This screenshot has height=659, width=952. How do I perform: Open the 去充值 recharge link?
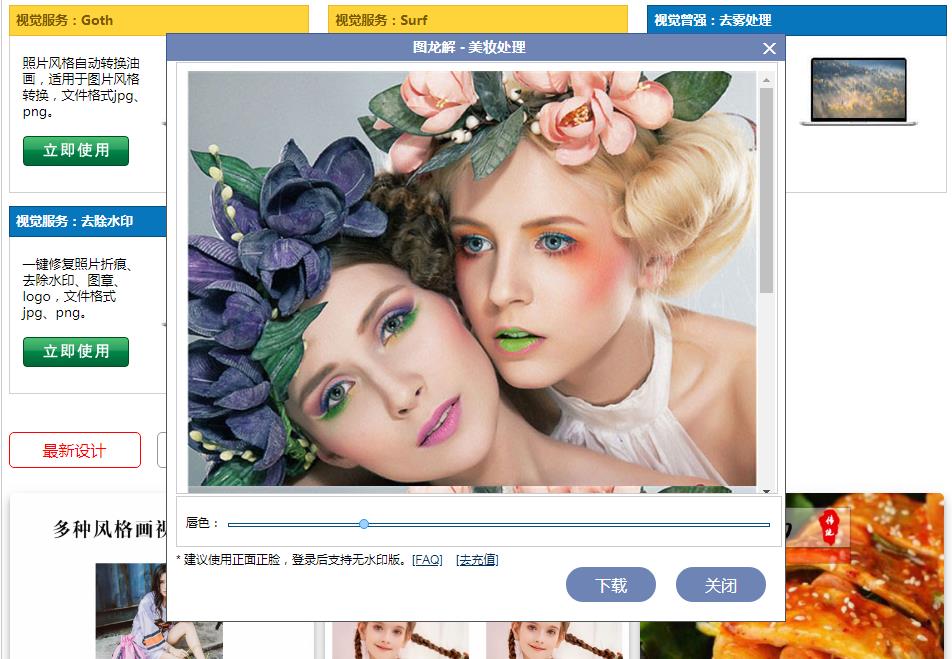click(x=477, y=559)
